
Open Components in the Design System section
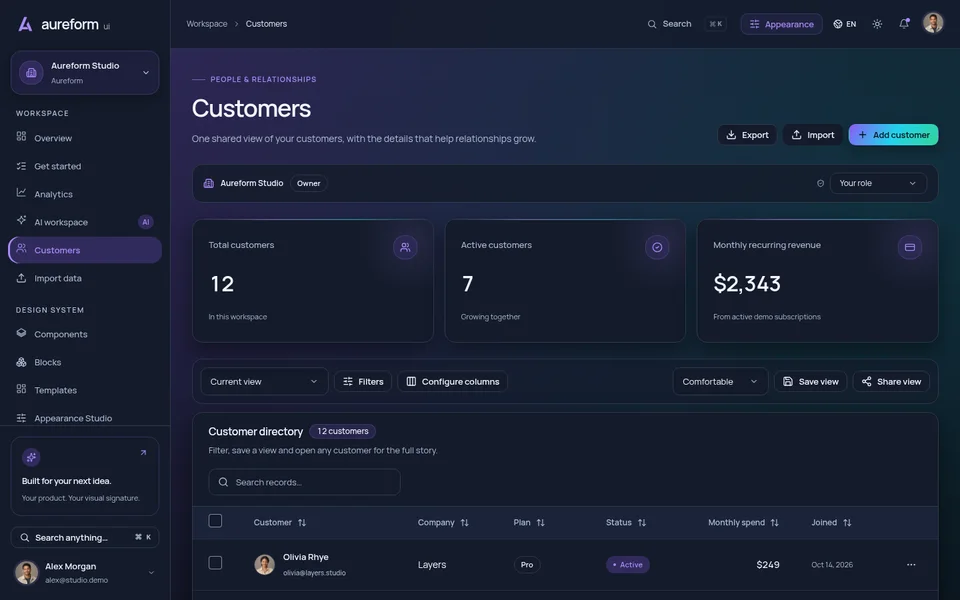(x=85, y=334)
